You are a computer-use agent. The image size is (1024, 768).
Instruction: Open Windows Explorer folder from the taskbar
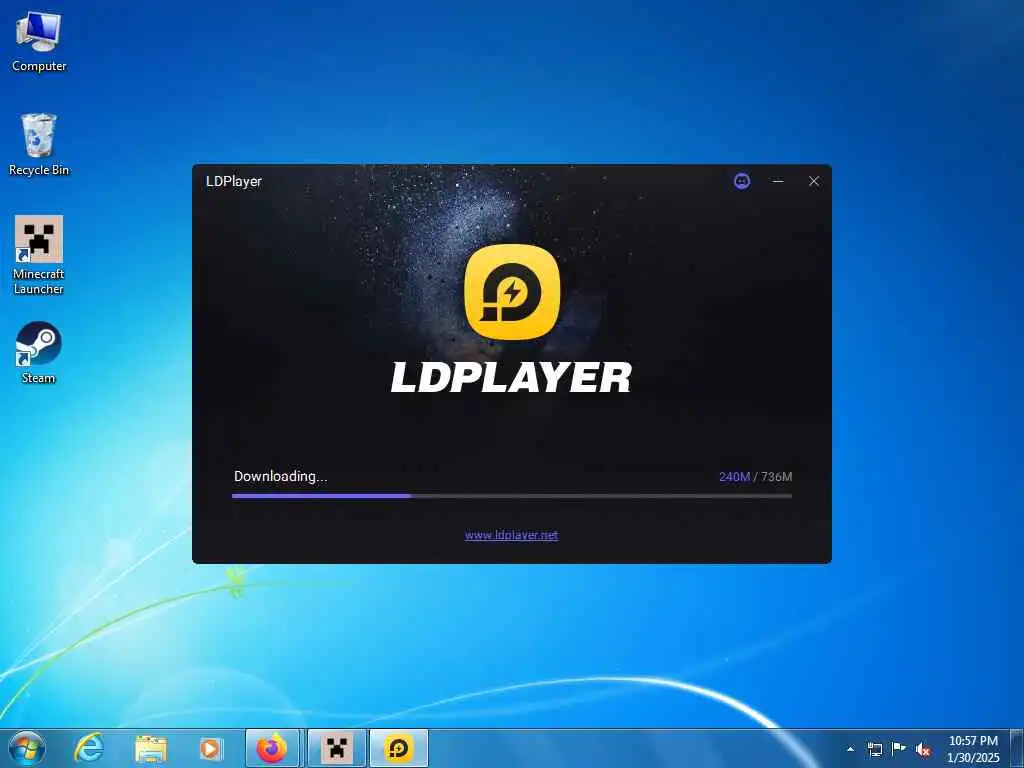pyautogui.click(x=151, y=748)
